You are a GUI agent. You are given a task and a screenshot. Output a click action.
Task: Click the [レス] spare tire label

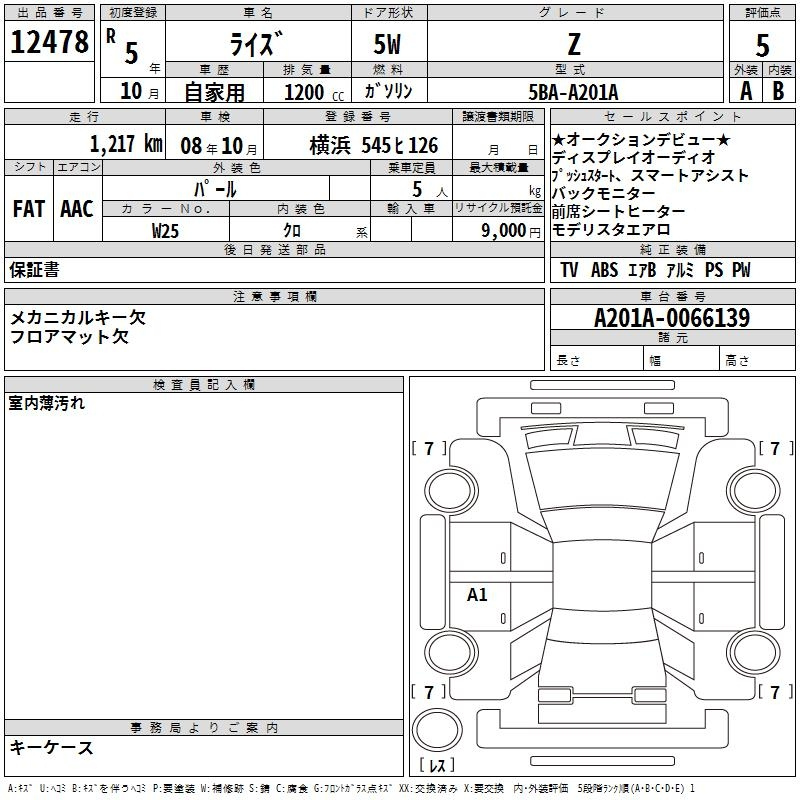click(437, 767)
